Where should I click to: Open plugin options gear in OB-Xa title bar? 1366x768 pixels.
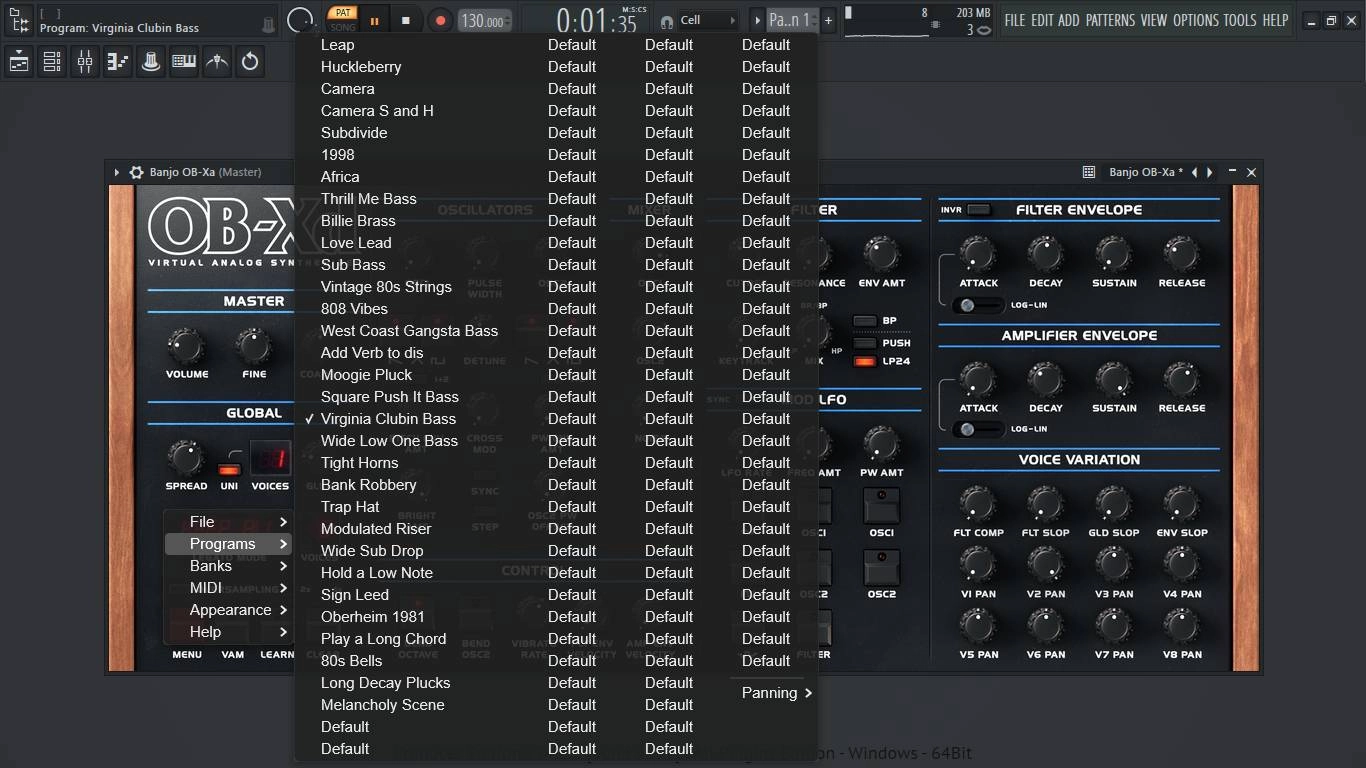[137, 172]
